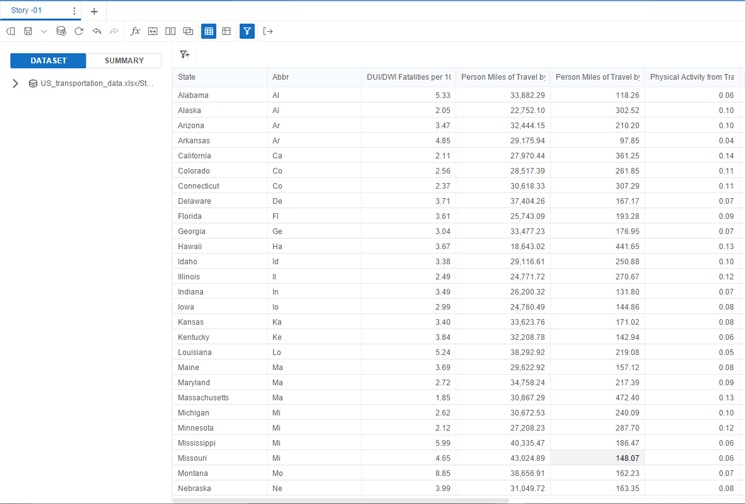Click the Physical Activity column header
This screenshot has height=504, width=745.
(x=692, y=77)
